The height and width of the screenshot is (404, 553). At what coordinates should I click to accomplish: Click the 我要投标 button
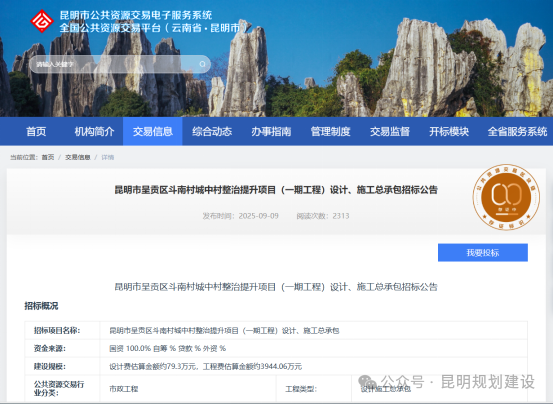(483, 252)
